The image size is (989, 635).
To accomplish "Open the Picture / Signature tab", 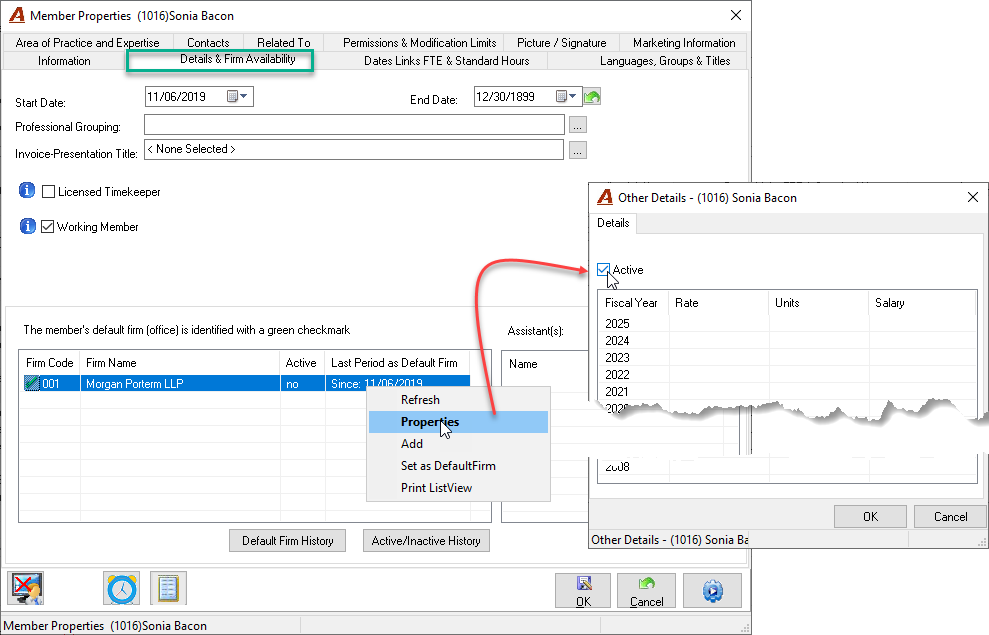I will point(561,42).
